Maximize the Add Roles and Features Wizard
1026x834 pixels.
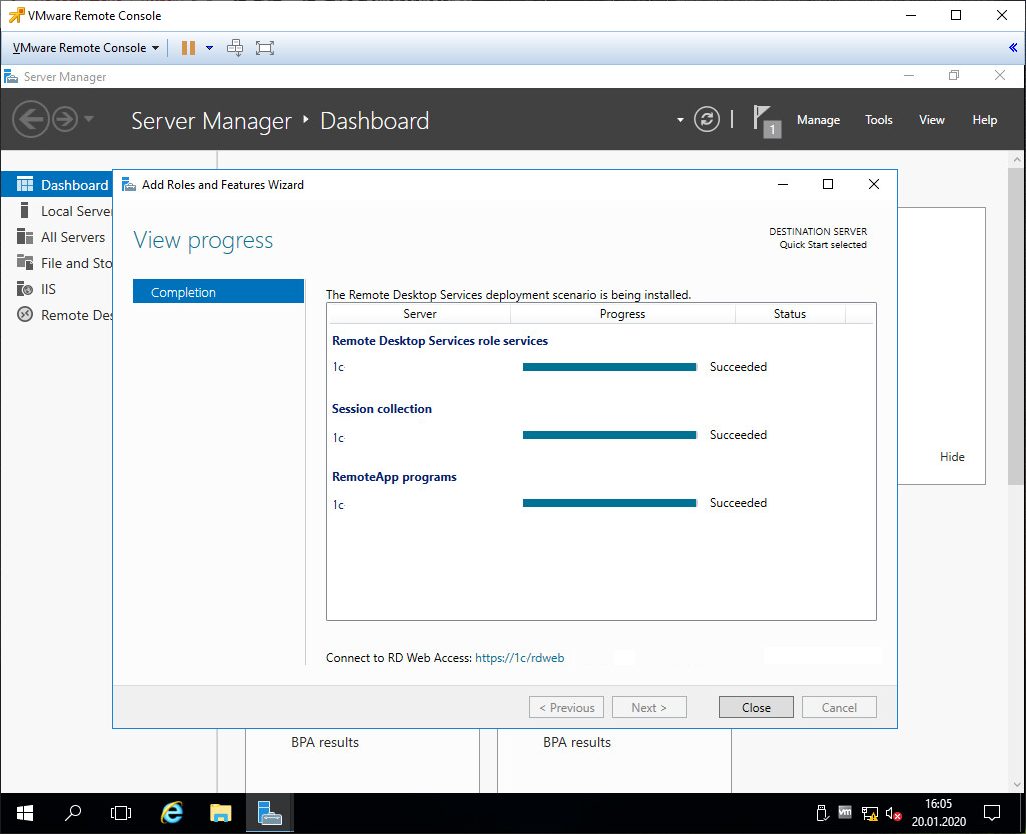pos(828,184)
